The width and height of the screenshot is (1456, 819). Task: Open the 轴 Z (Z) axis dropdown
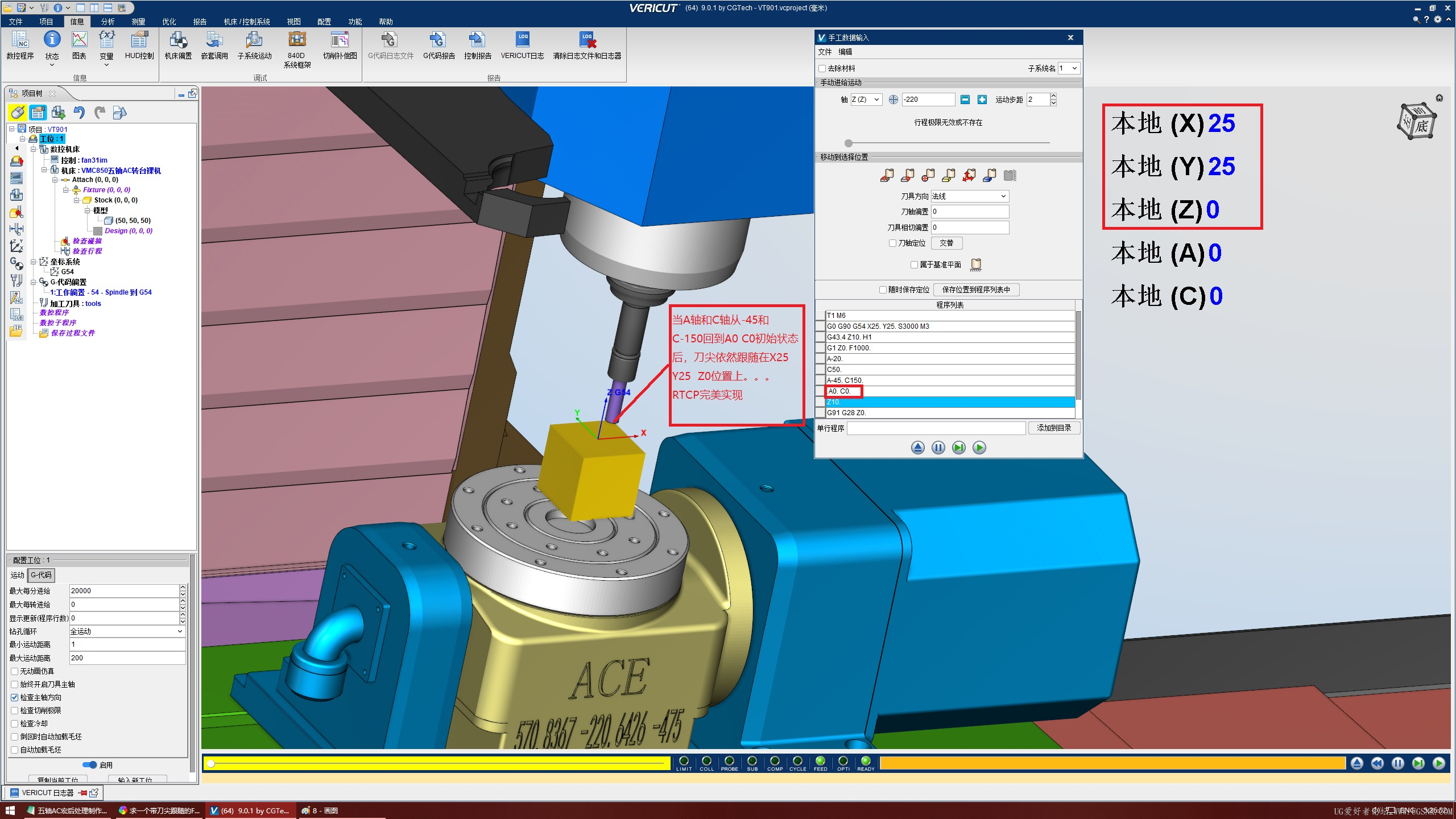click(866, 100)
